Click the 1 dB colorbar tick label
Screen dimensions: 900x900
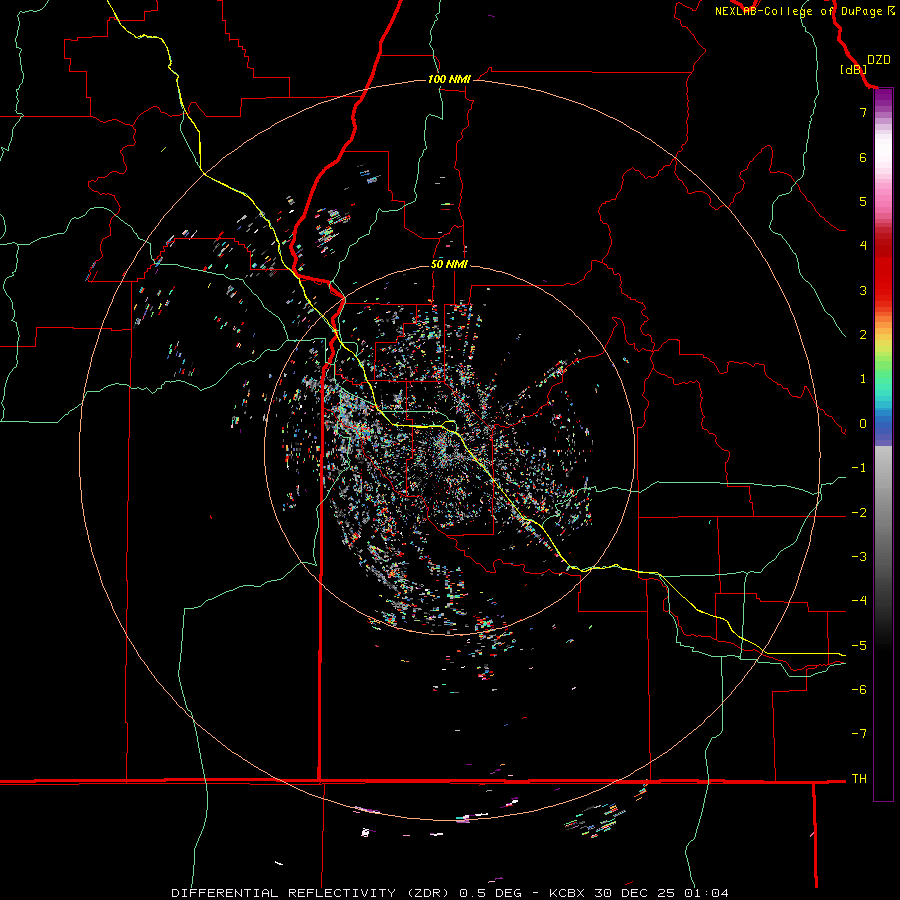pos(863,379)
